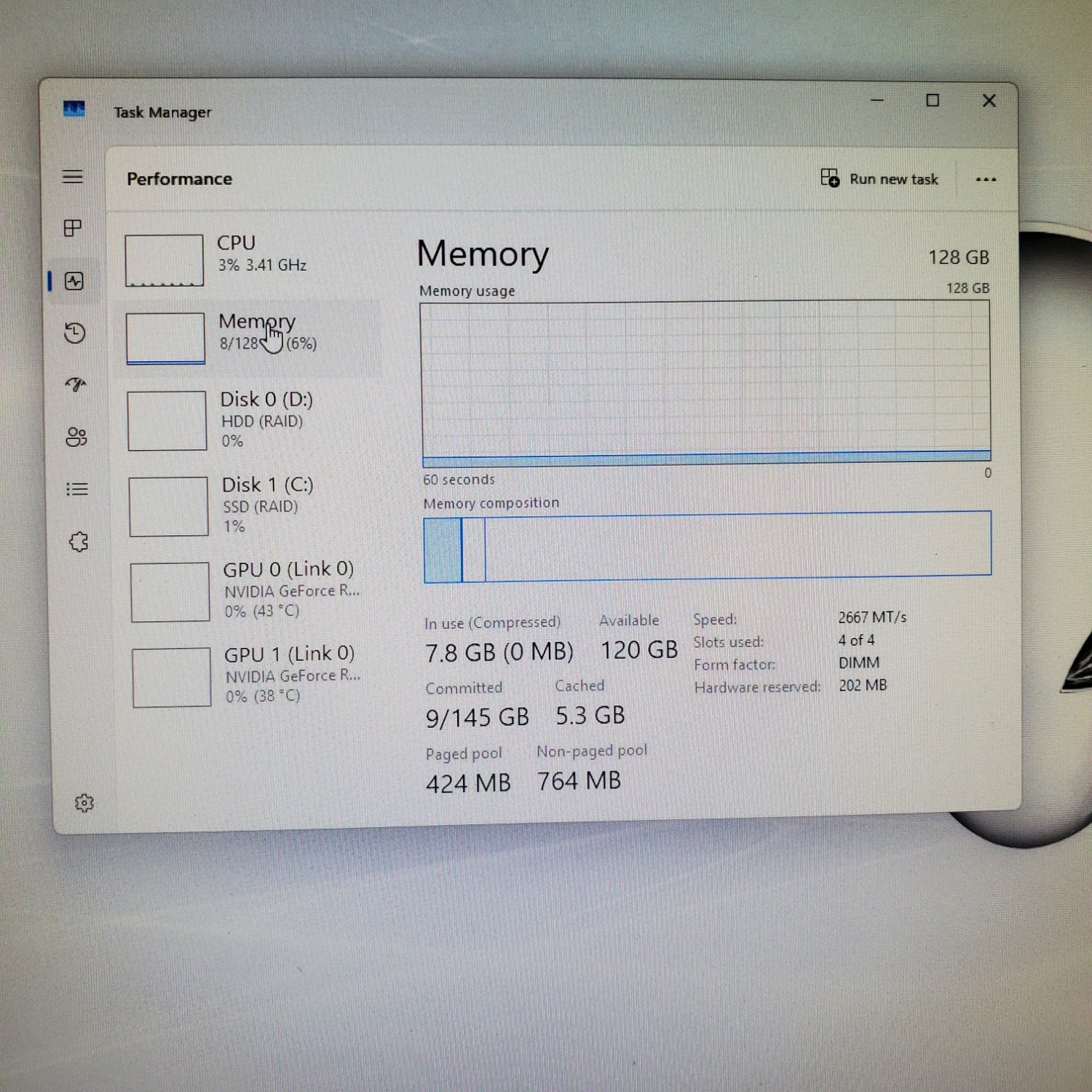Select the Performance monitor icon in sidebar

73,282
